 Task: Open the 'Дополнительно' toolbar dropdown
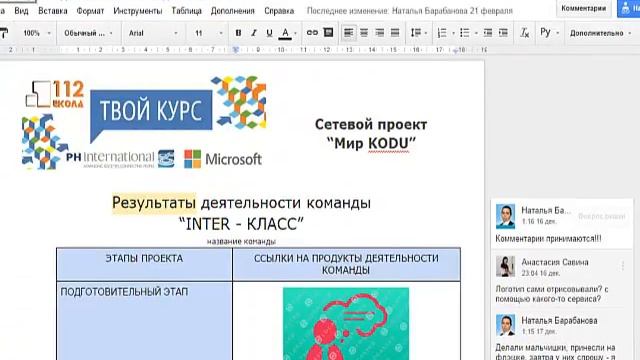600,33
